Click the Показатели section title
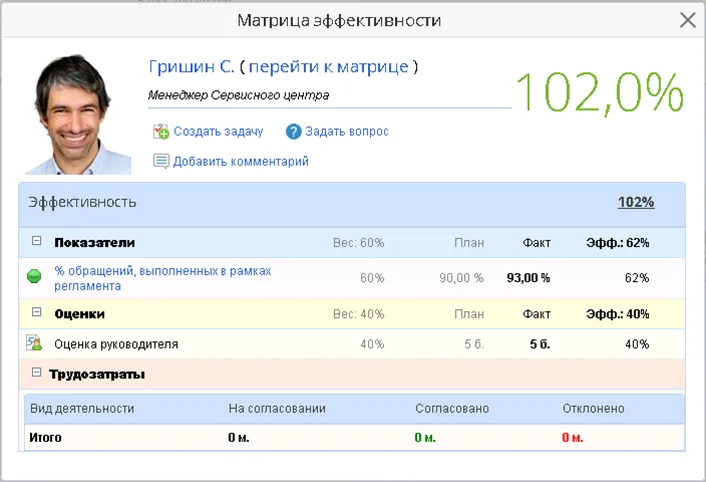 click(95, 243)
